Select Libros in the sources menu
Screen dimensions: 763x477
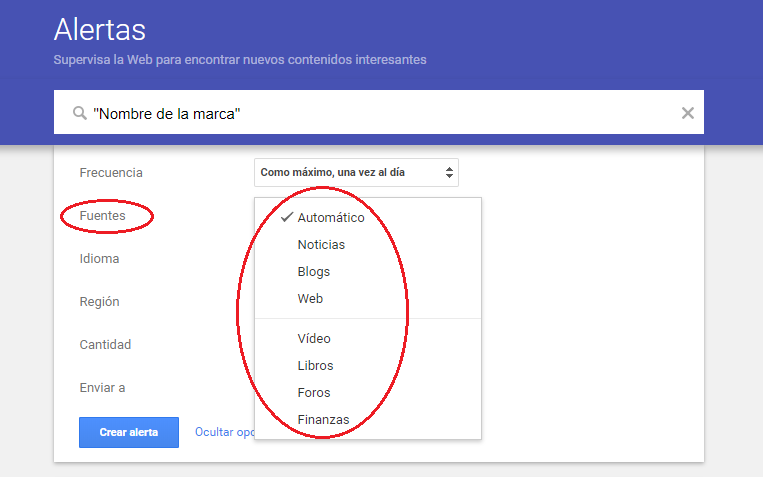[x=315, y=366]
